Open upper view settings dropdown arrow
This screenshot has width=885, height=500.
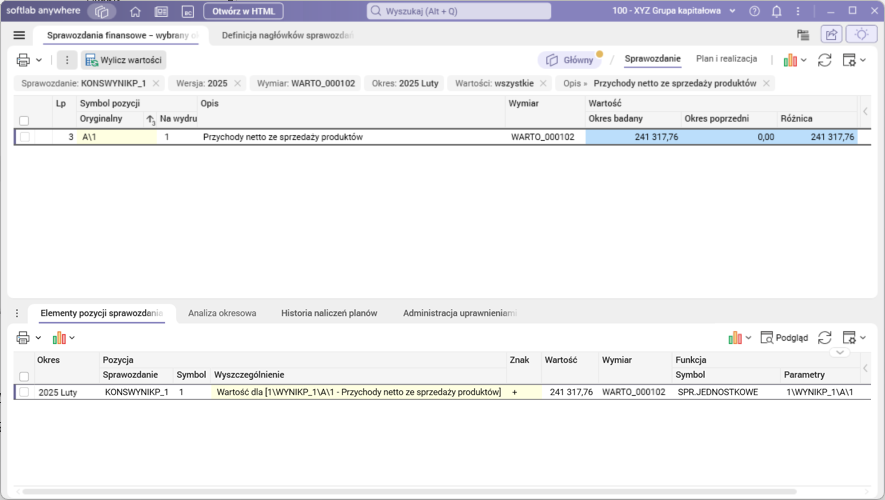coord(862,60)
